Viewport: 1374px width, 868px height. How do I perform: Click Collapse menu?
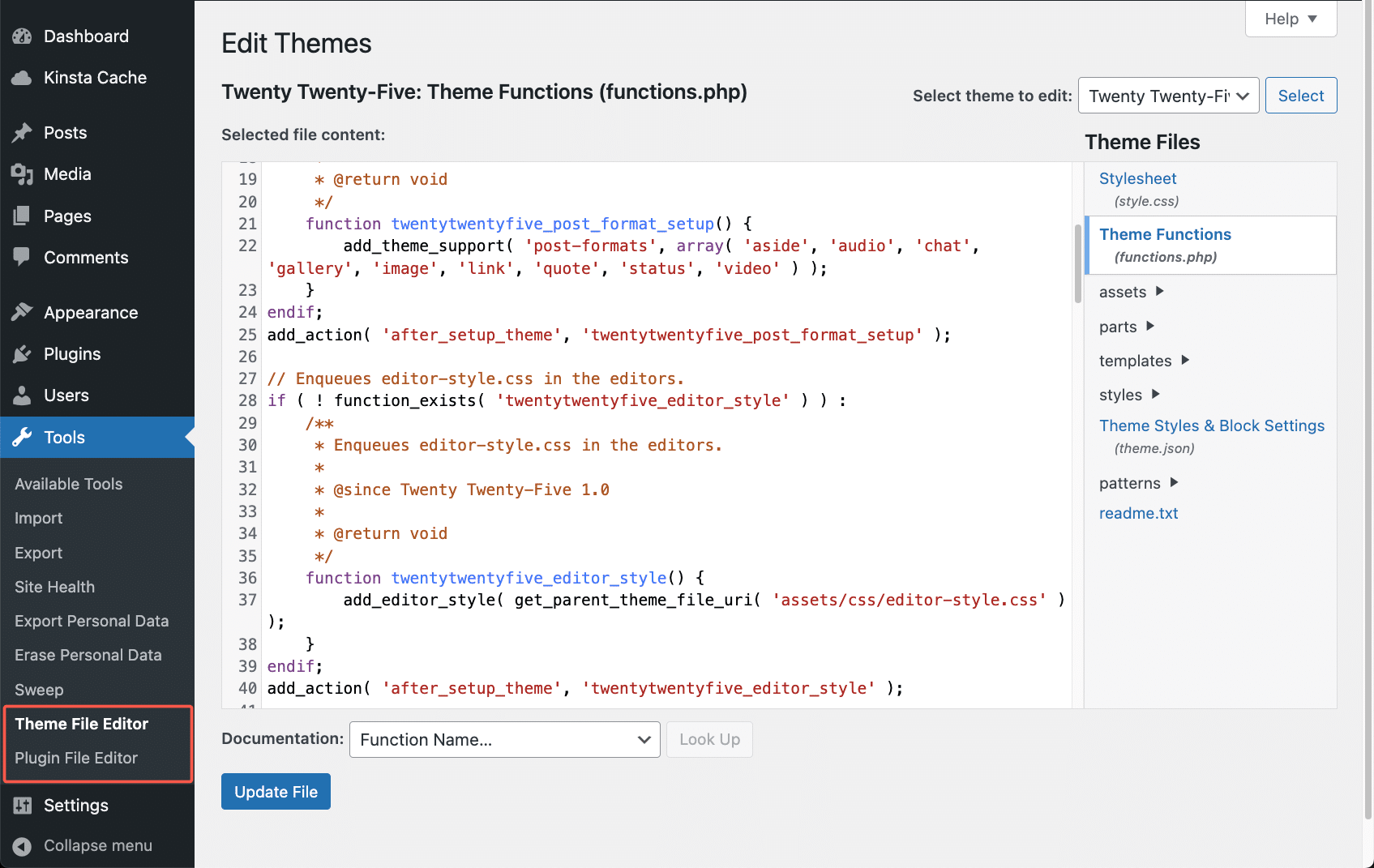(97, 846)
